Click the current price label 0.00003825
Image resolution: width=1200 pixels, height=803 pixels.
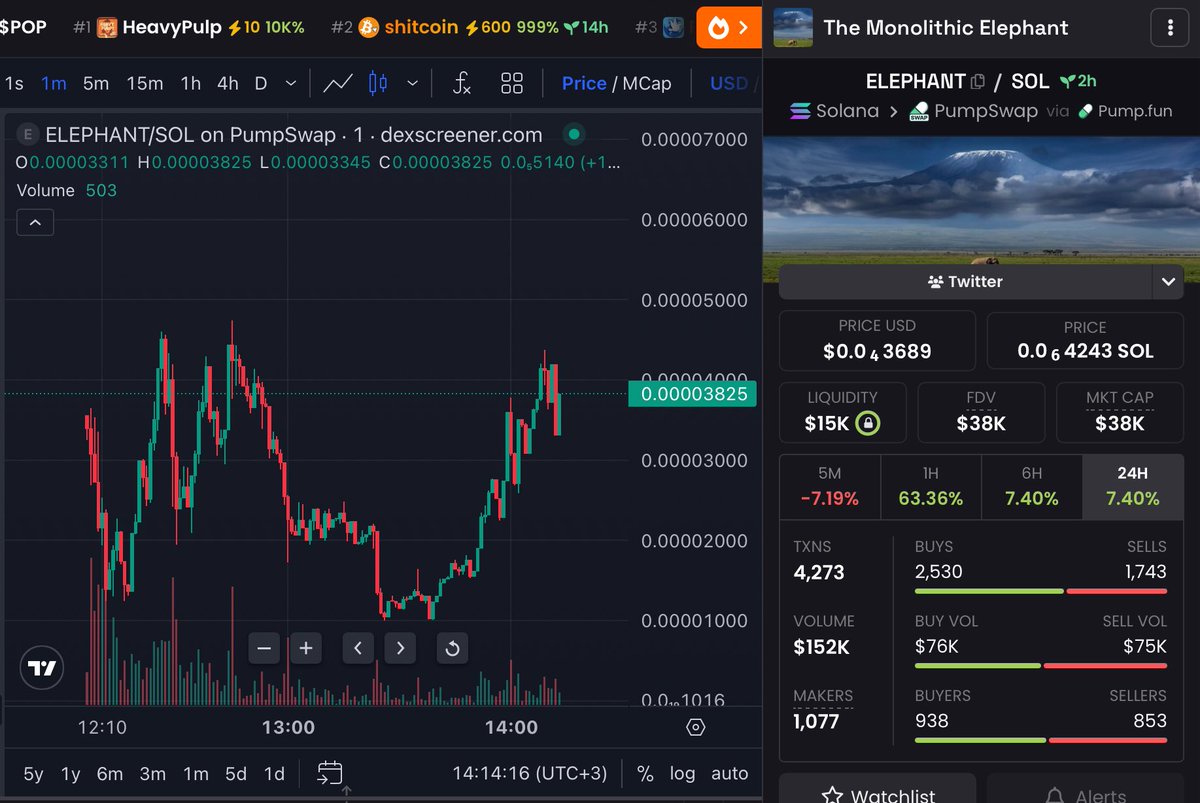[693, 394]
